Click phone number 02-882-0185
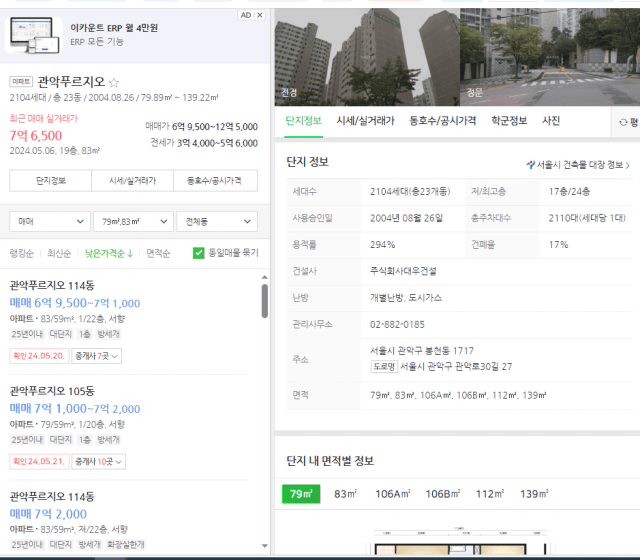Viewport: 640px width, 560px height. click(x=397, y=324)
